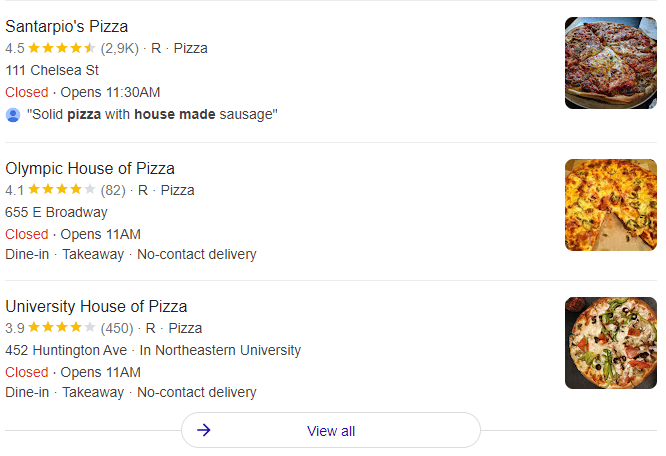Click the View all button

click(331, 430)
